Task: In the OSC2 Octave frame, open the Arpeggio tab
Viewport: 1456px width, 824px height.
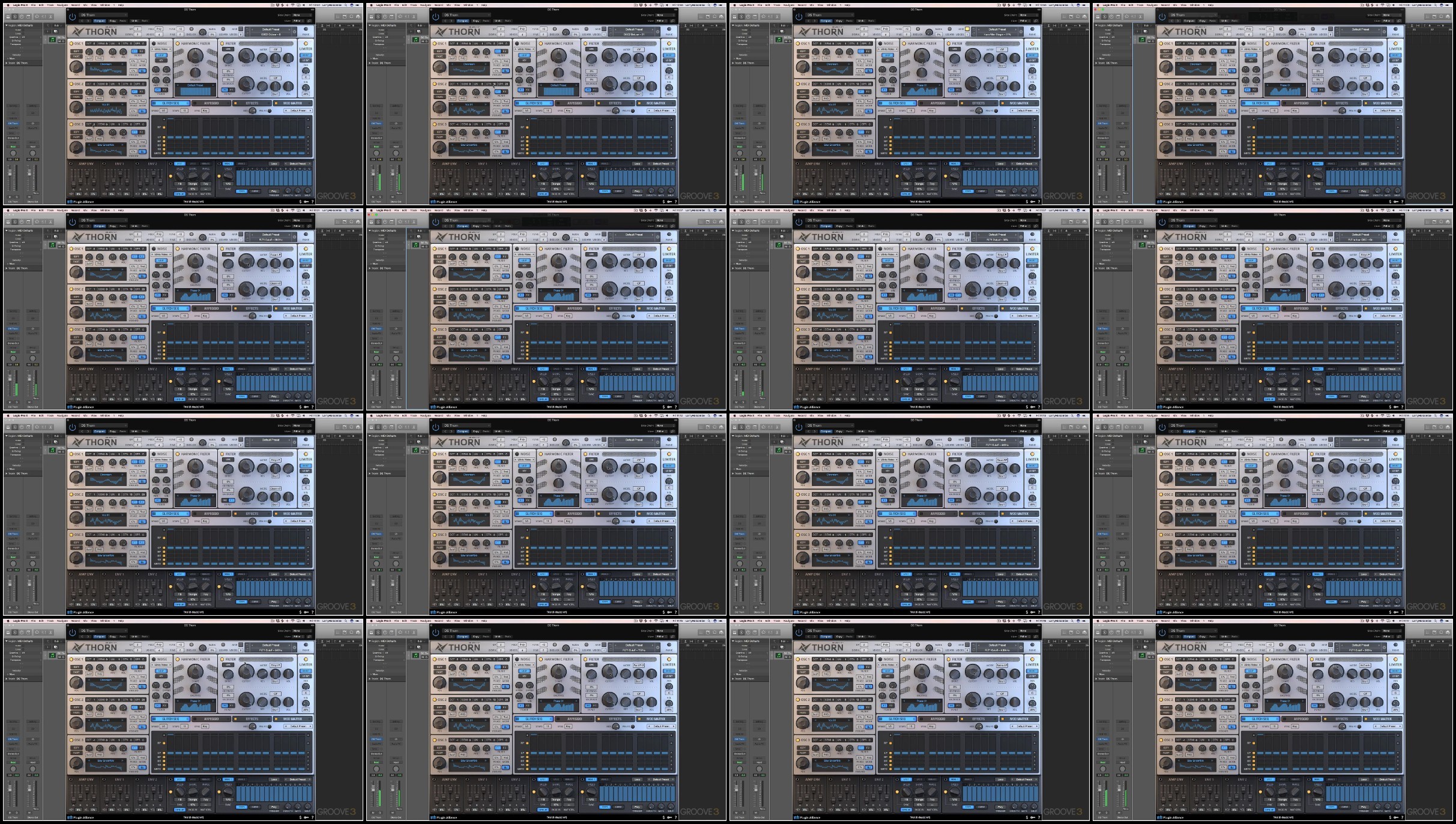Action: coord(211,103)
